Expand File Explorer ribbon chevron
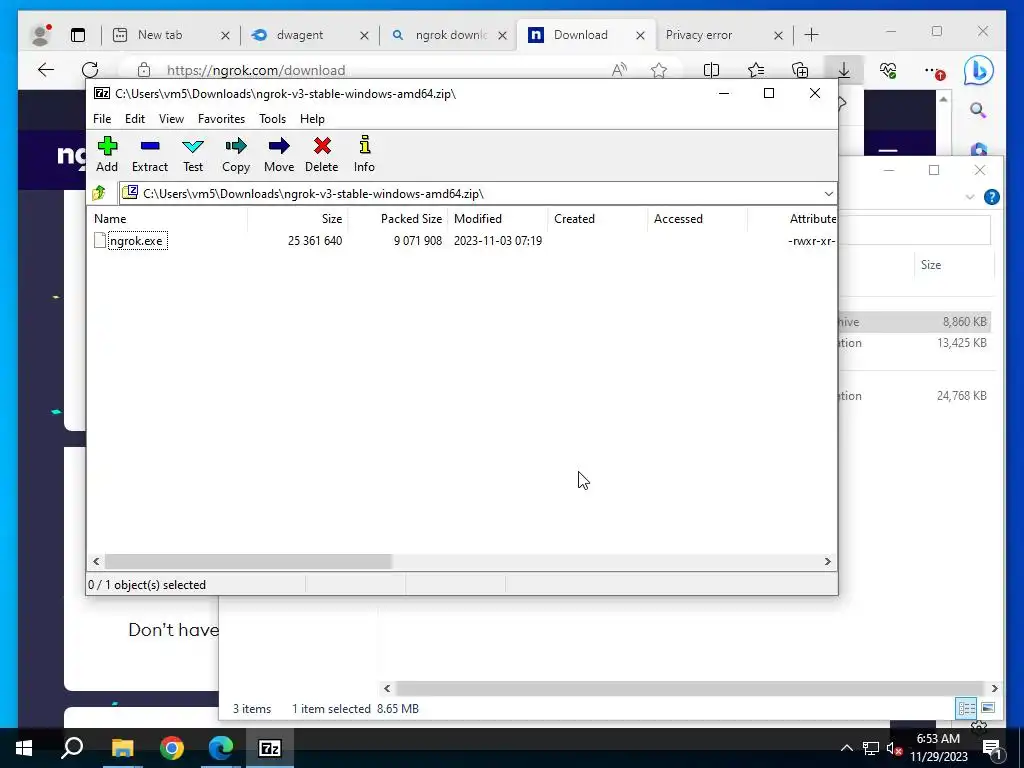This screenshot has height=768, width=1024. [x=970, y=197]
